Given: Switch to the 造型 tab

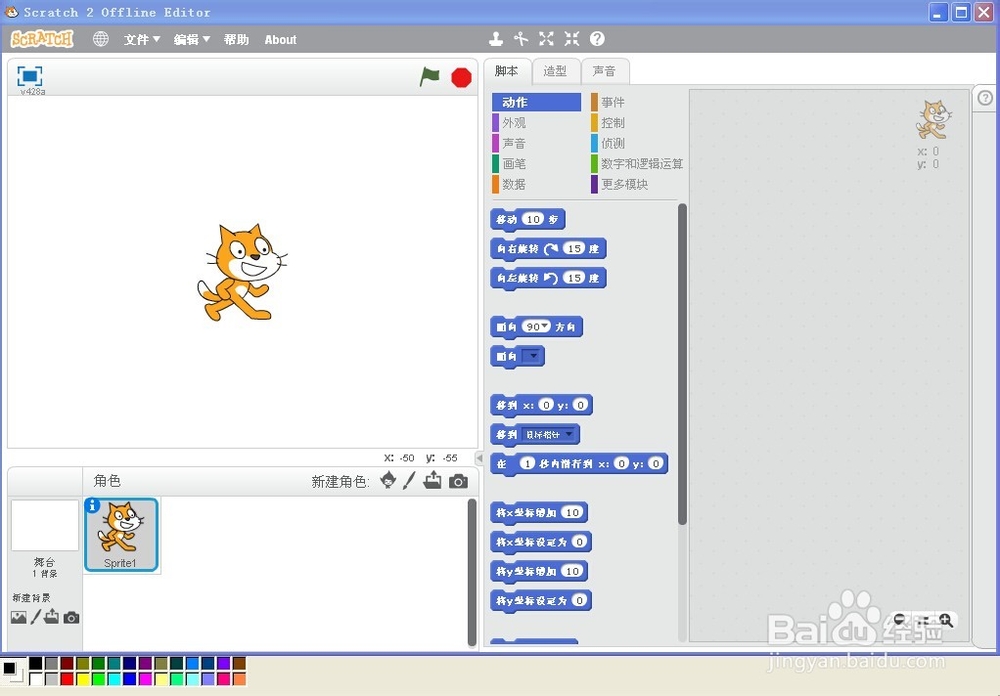Looking at the screenshot, I should [555, 71].
